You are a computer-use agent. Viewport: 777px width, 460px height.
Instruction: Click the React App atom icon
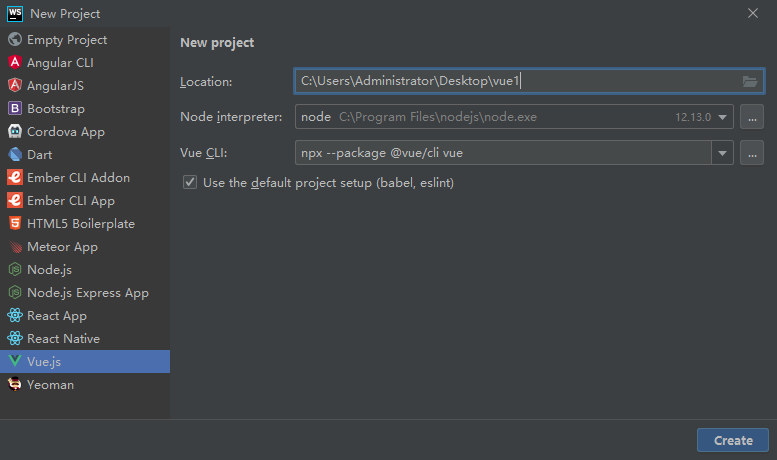pos(15,315)
